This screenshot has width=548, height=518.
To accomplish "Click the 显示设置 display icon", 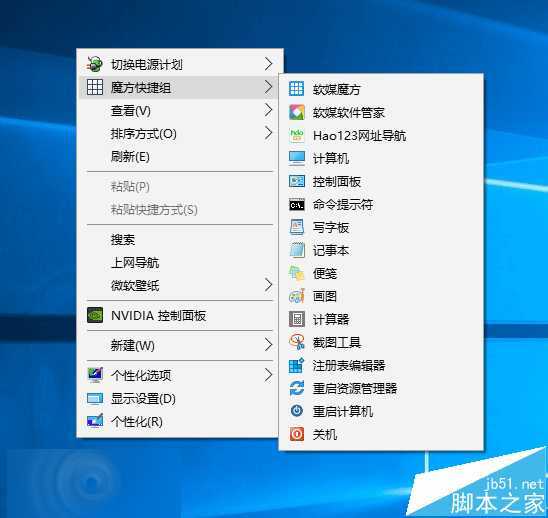I will [x=95, y=398].
